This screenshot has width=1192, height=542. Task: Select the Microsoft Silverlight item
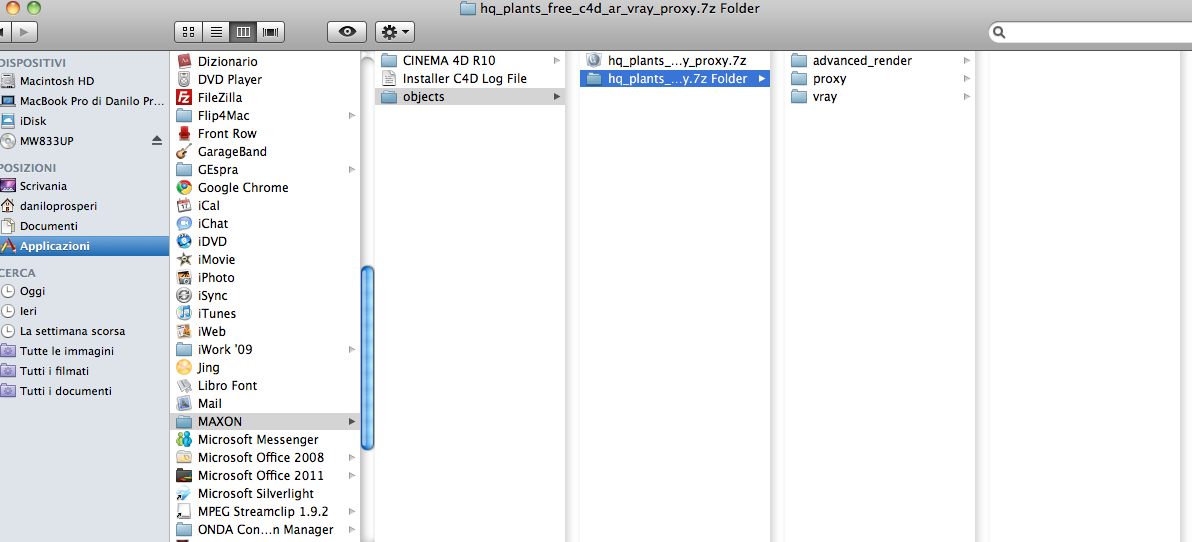pos(257,493)
